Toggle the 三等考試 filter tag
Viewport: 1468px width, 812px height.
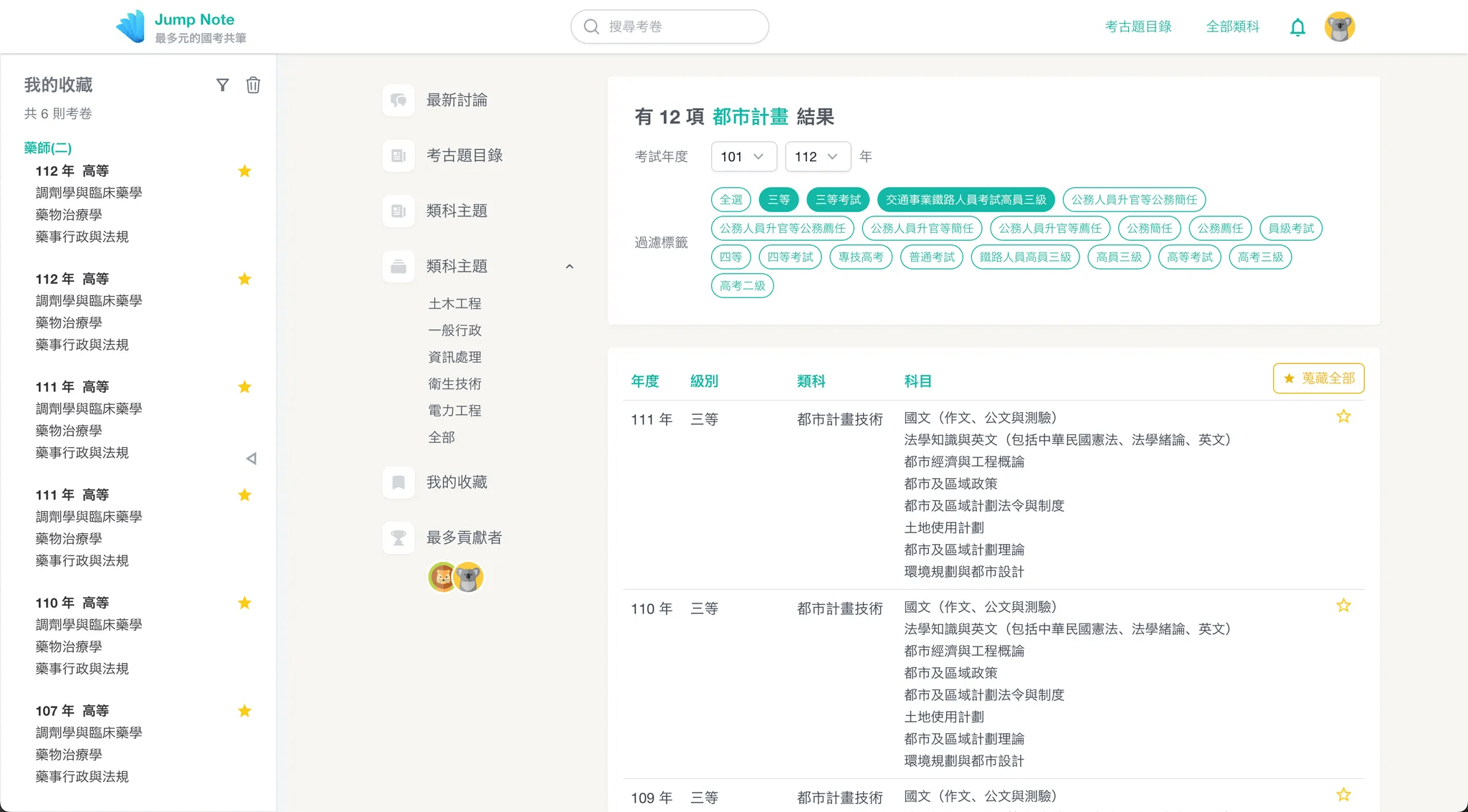[837, 200]
